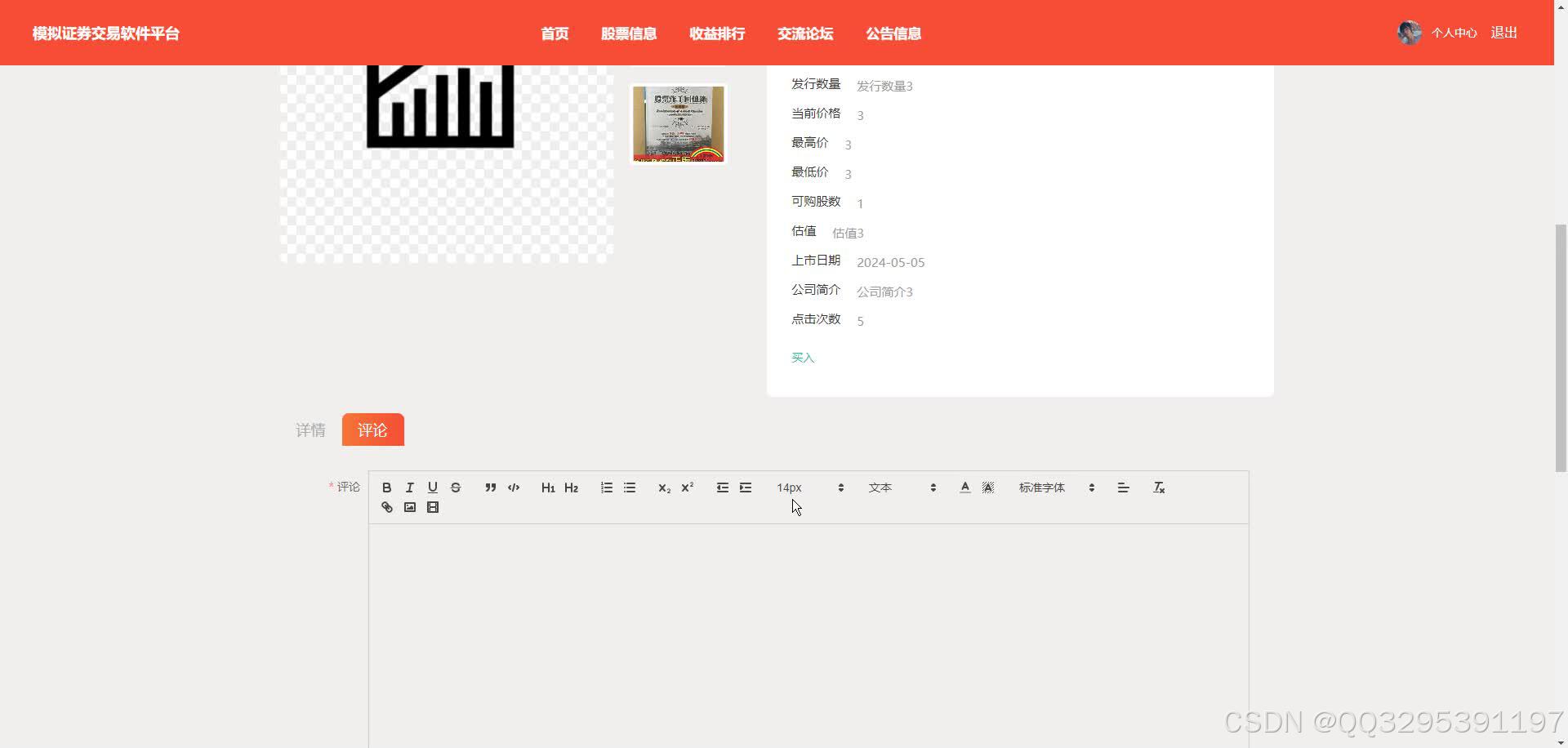Click the user avatar in the header
The width and height of the screenshot is (1568, 748).
1410,33
